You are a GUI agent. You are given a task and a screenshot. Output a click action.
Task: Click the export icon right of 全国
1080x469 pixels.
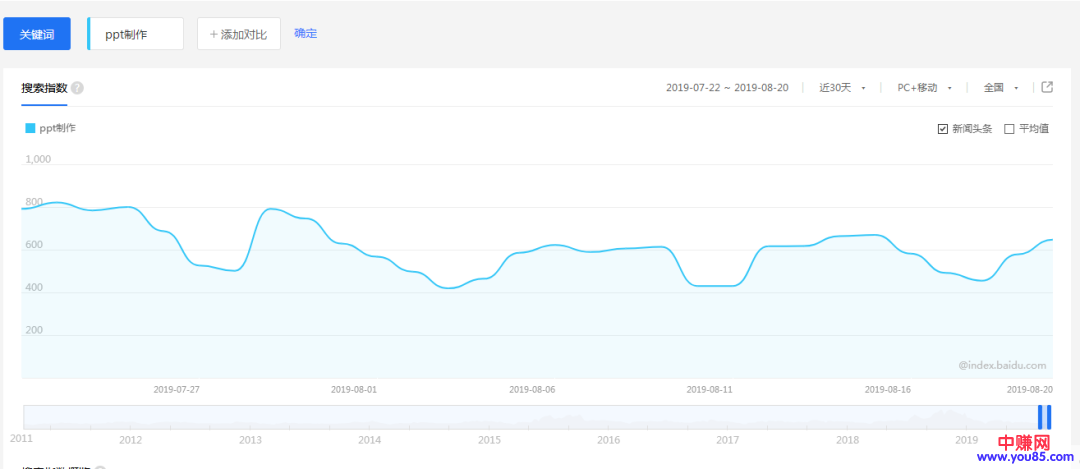[x=1047, y=87]
